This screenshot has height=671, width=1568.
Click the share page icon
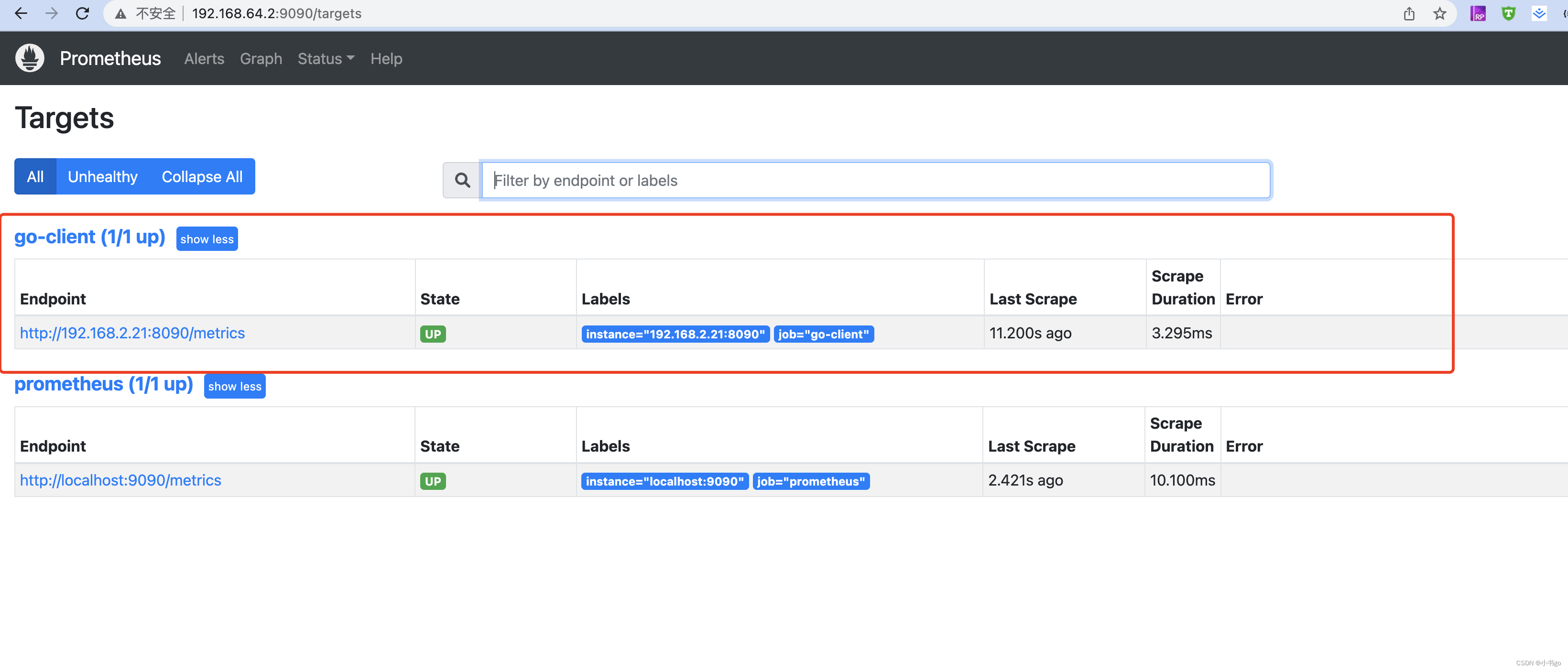1409,13
